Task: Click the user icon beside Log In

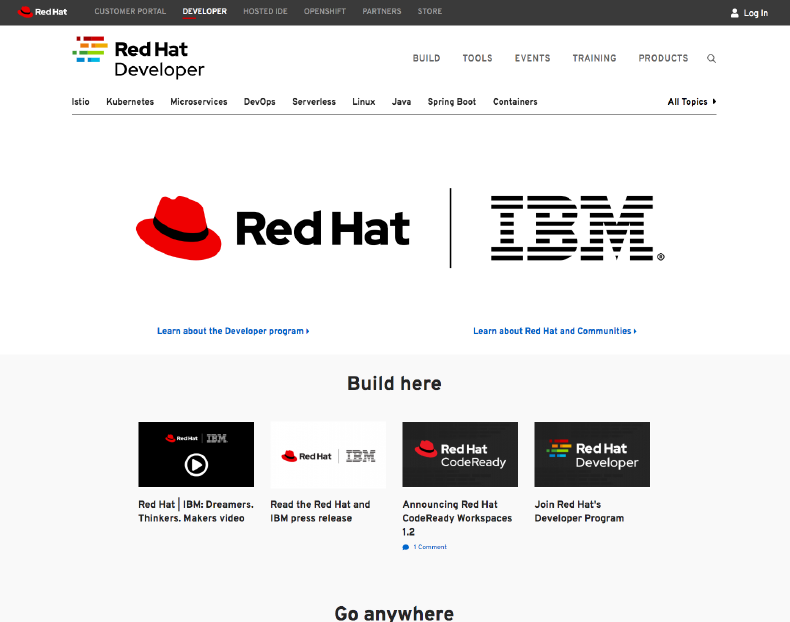Action: 735,13
